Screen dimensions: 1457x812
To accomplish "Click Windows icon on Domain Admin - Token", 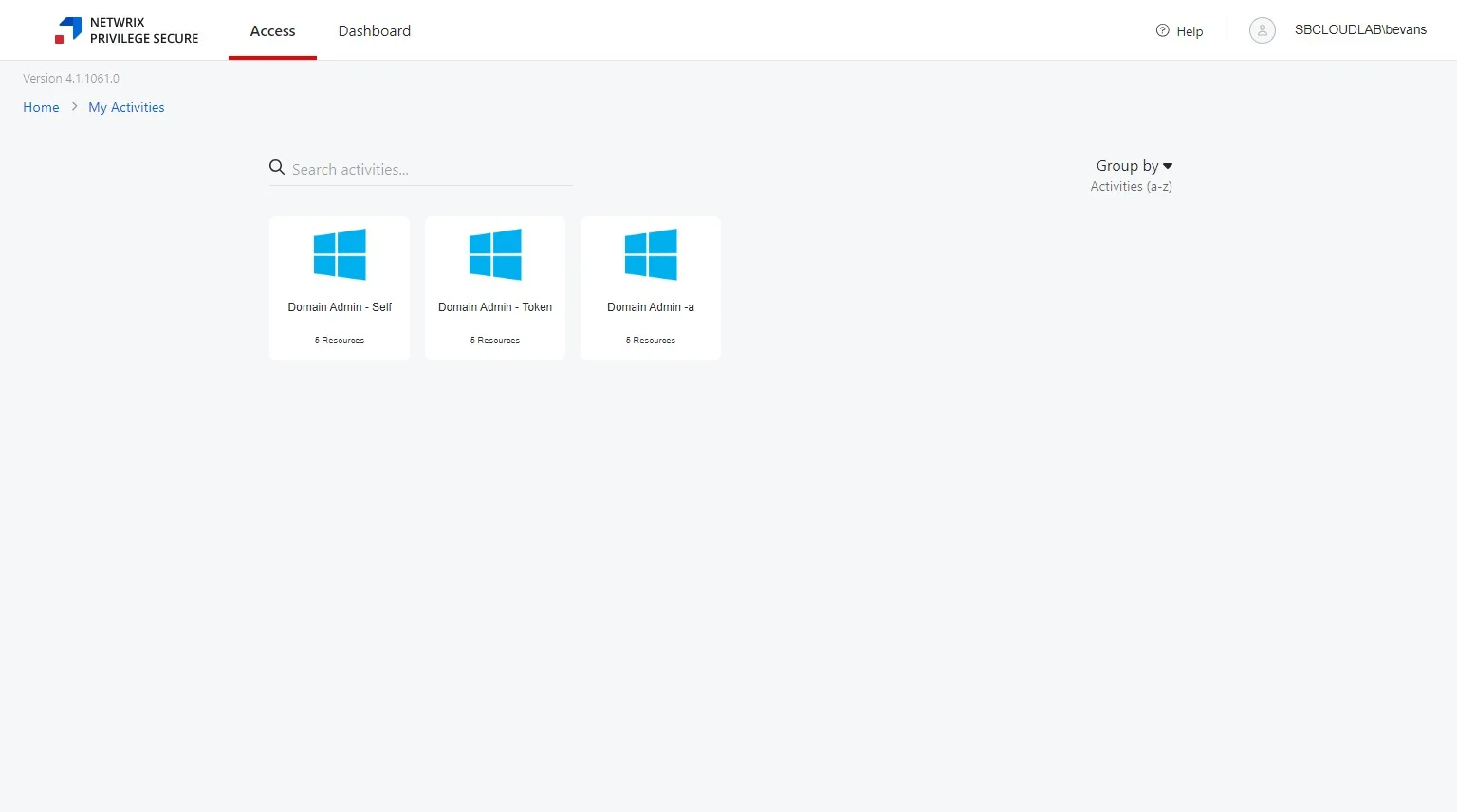I will click(495, 254).
